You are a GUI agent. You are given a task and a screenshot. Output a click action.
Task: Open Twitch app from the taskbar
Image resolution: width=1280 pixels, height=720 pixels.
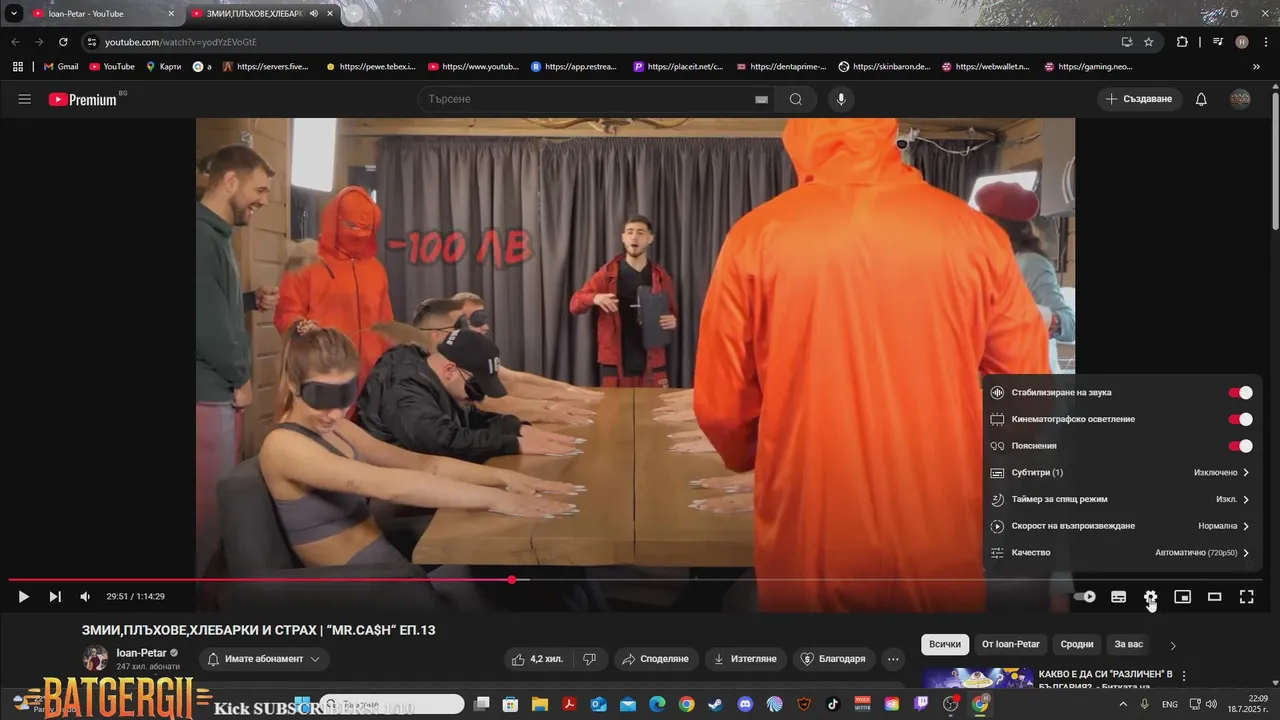click(921, 704)
